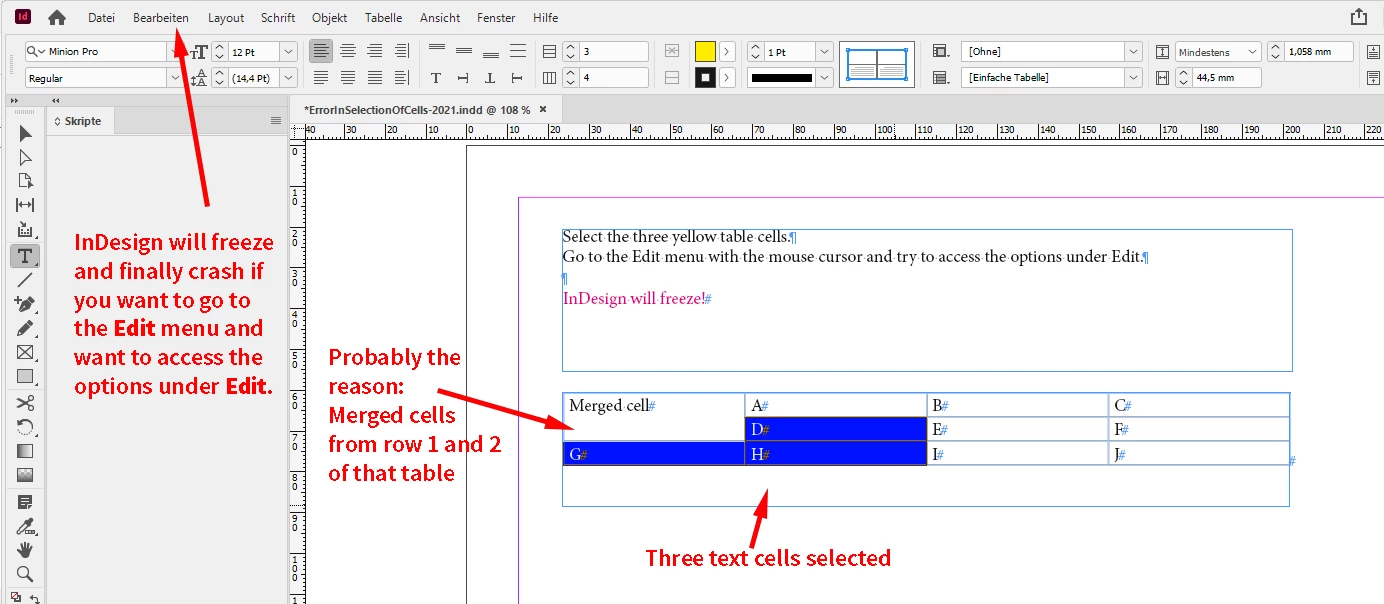This screenshot has width=1384, height=604.
Task: Select the Eyedropper tool
Action: click(x=25, y=526)
